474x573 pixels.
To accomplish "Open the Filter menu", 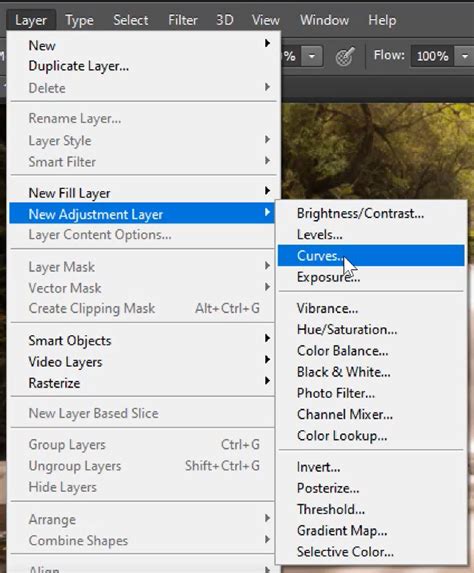I will pos(183,20).
